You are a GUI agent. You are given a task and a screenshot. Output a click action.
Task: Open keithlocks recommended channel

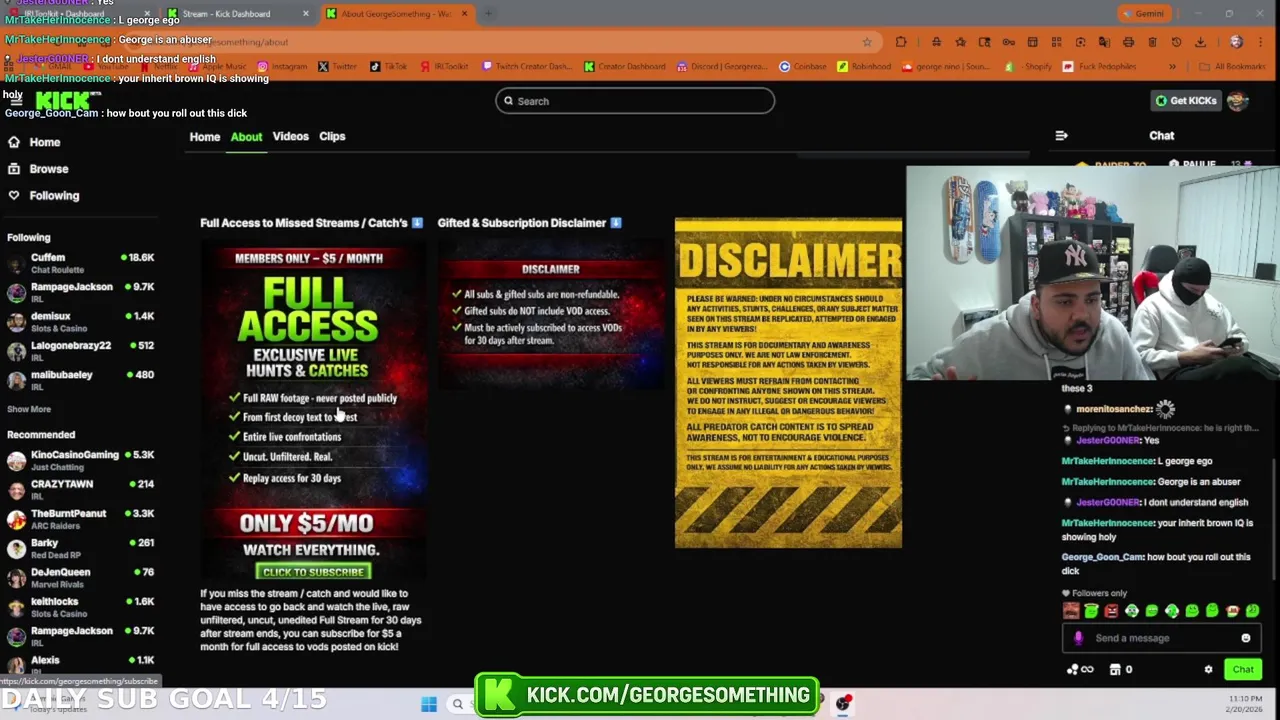[81, 607]
